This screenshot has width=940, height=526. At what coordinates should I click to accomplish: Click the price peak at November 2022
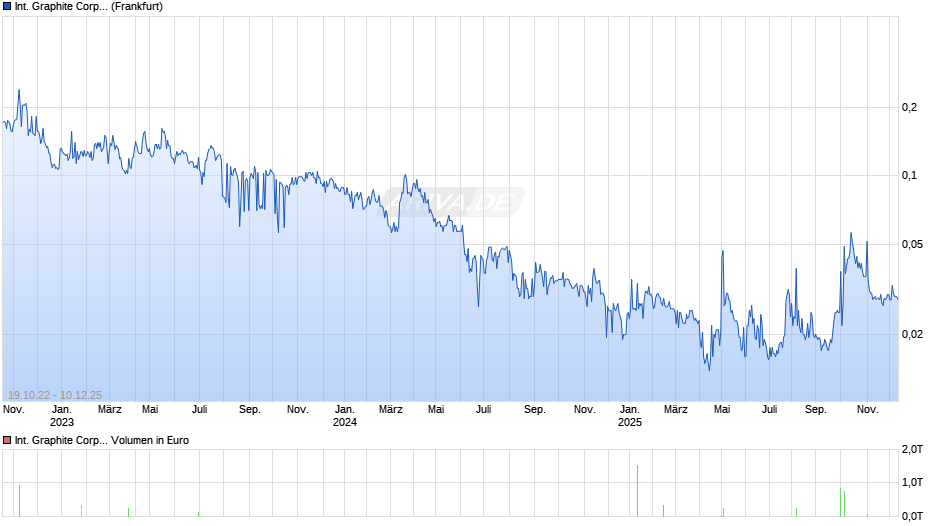(x=19, y=91)
